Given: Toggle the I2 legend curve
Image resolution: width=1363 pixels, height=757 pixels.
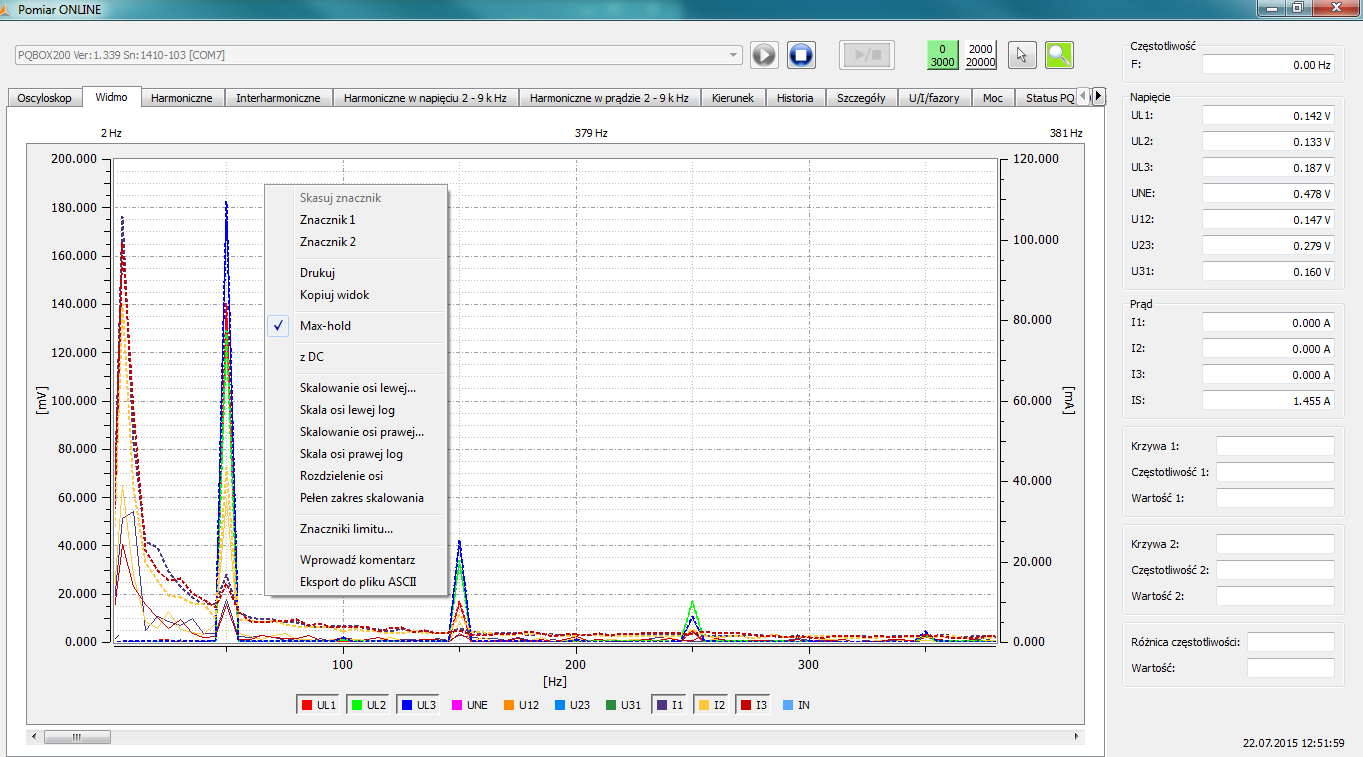Looking at the screenshot, I should [x=712, y=705].
